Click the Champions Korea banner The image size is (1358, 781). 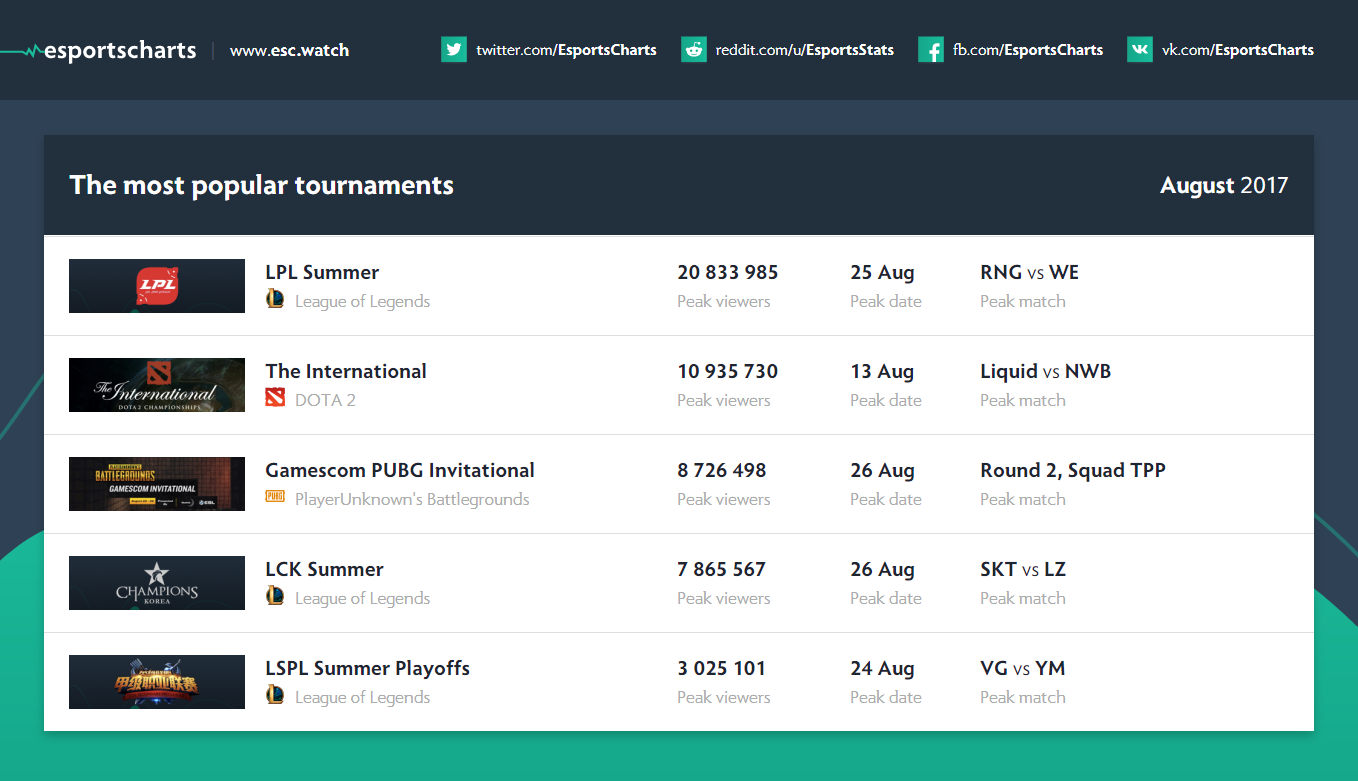tap(157, 583)
